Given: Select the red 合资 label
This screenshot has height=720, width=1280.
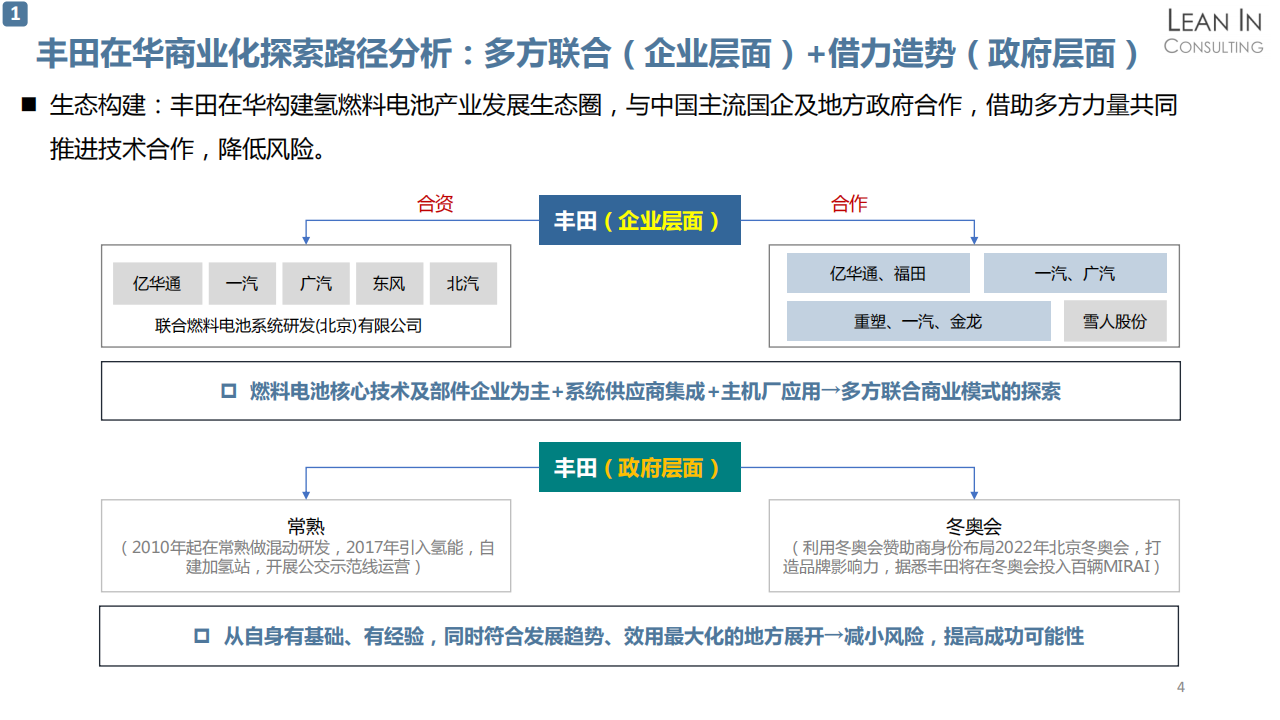Looking at the screenshot, I should pos(435,204).
